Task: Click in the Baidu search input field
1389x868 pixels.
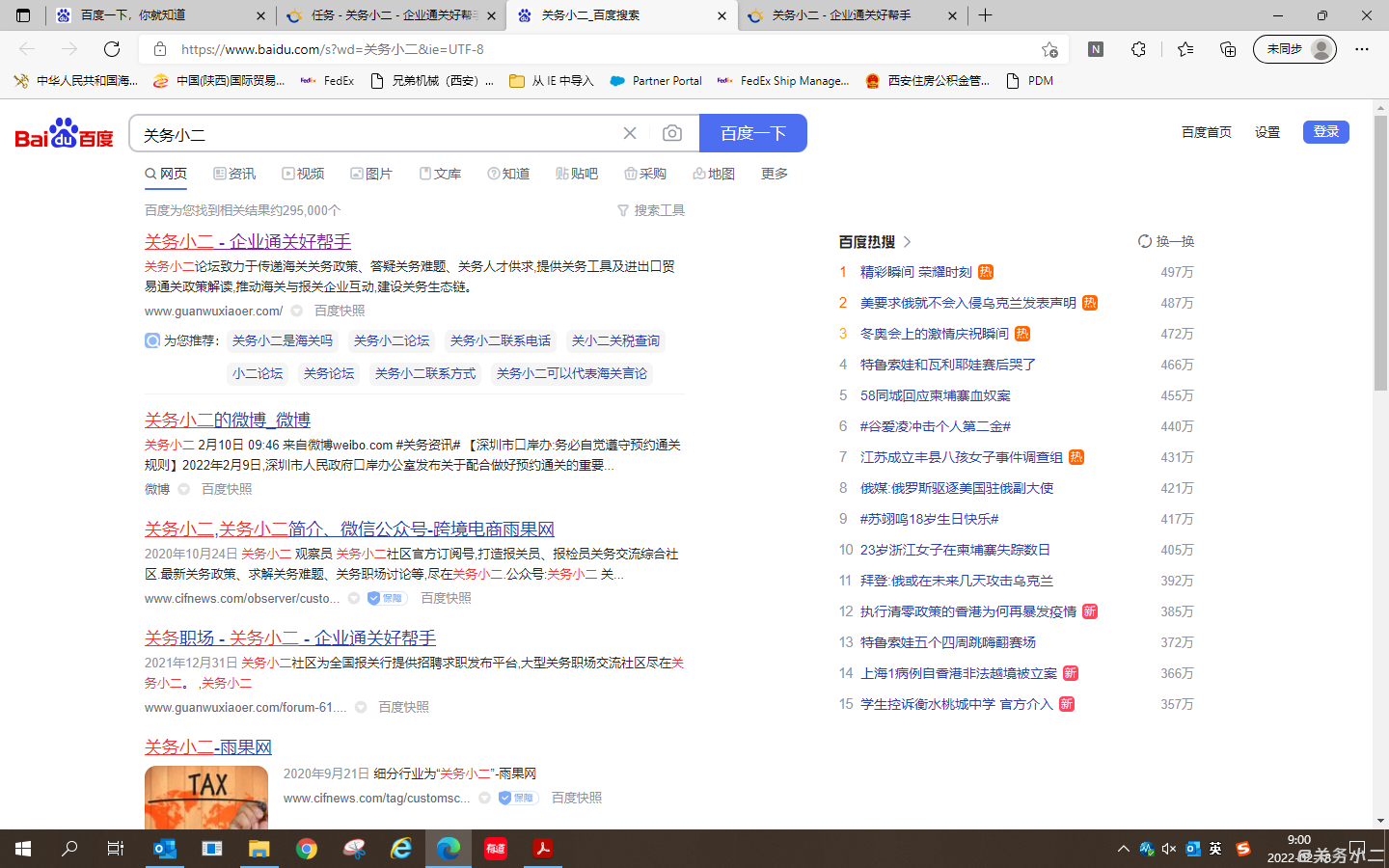Action: (x=376, y=134)
